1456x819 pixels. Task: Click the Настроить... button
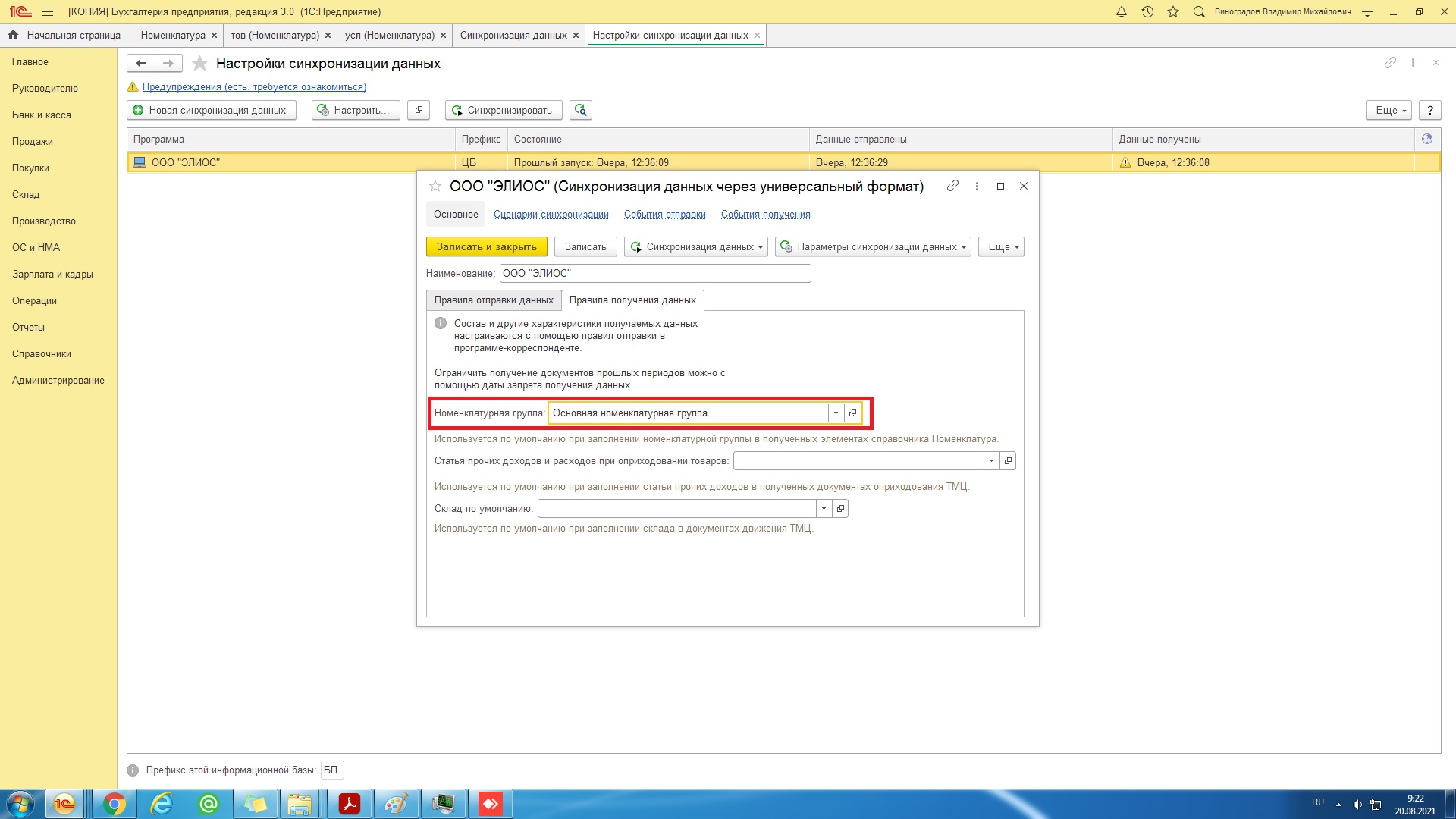[x=356, y=110]
